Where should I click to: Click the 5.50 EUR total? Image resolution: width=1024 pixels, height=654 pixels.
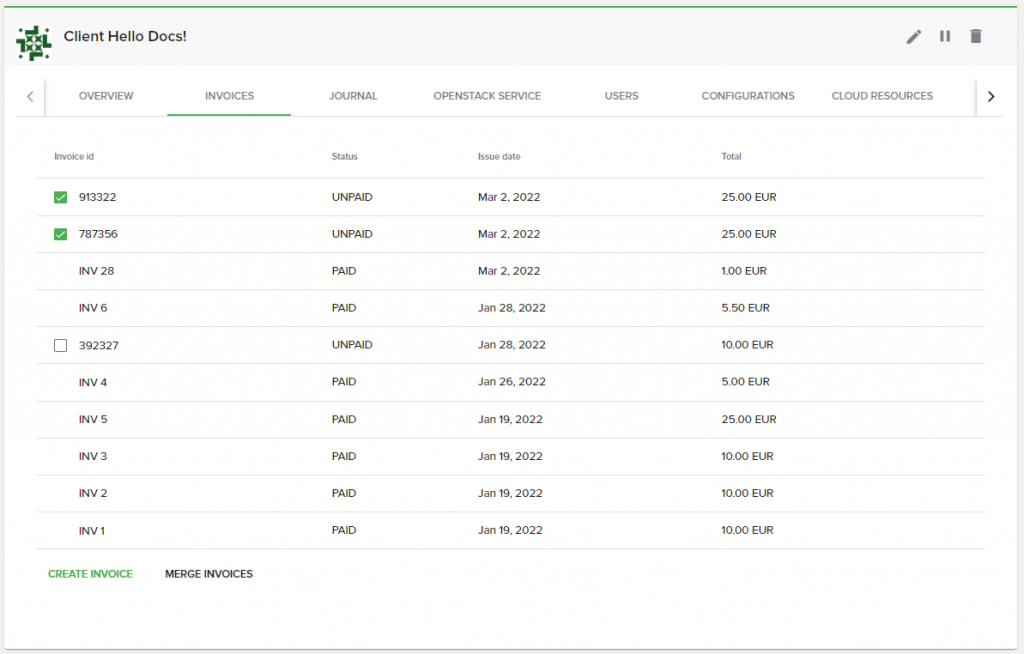745,308
